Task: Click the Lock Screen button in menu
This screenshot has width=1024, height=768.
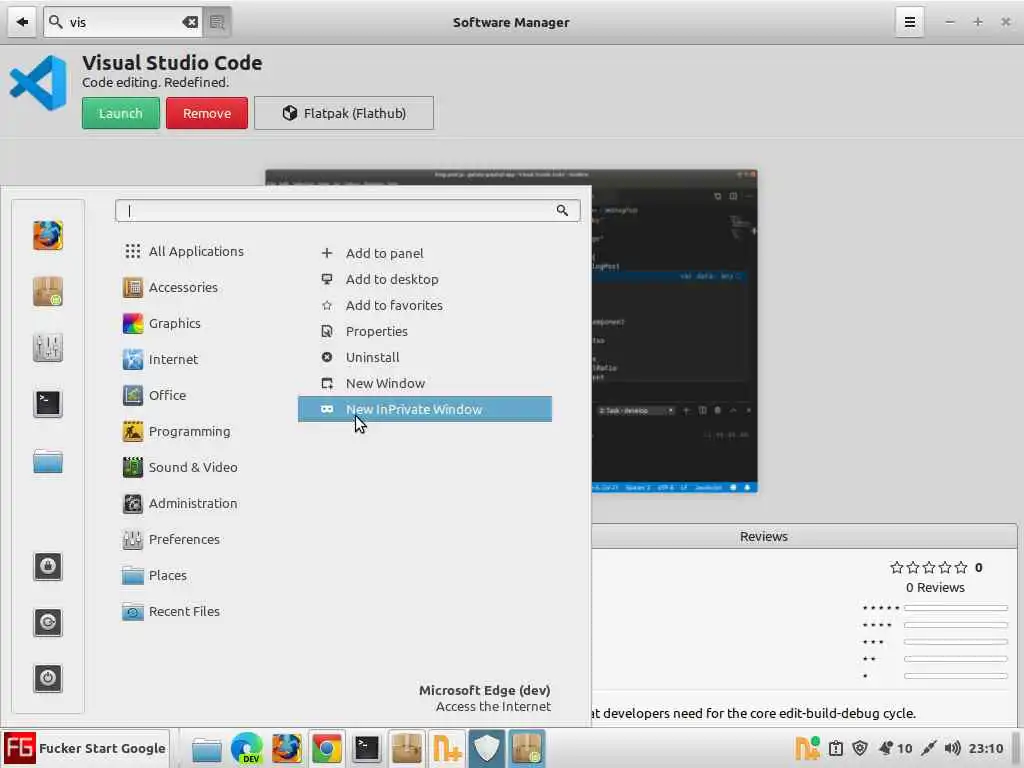Action: click(48, 566)
